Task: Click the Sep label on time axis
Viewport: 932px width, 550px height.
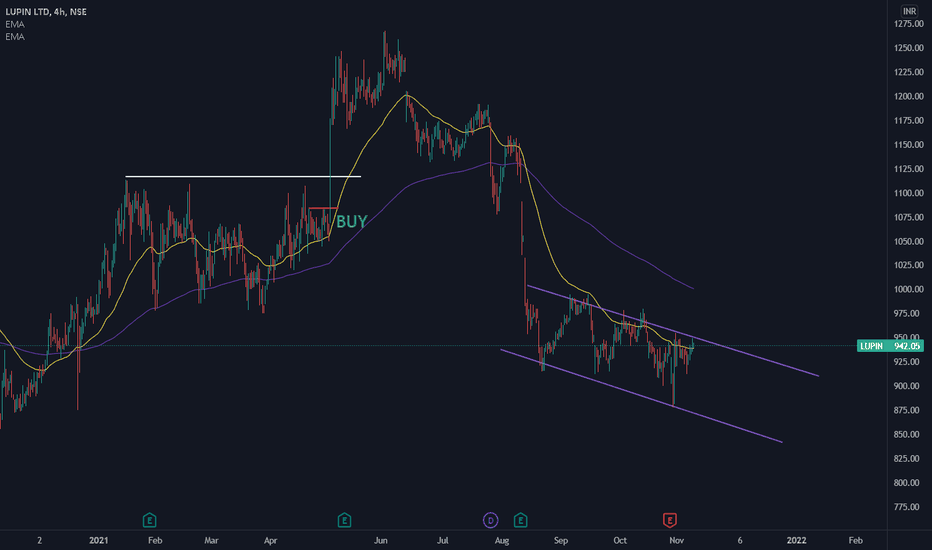Action: tap(561, 540)
